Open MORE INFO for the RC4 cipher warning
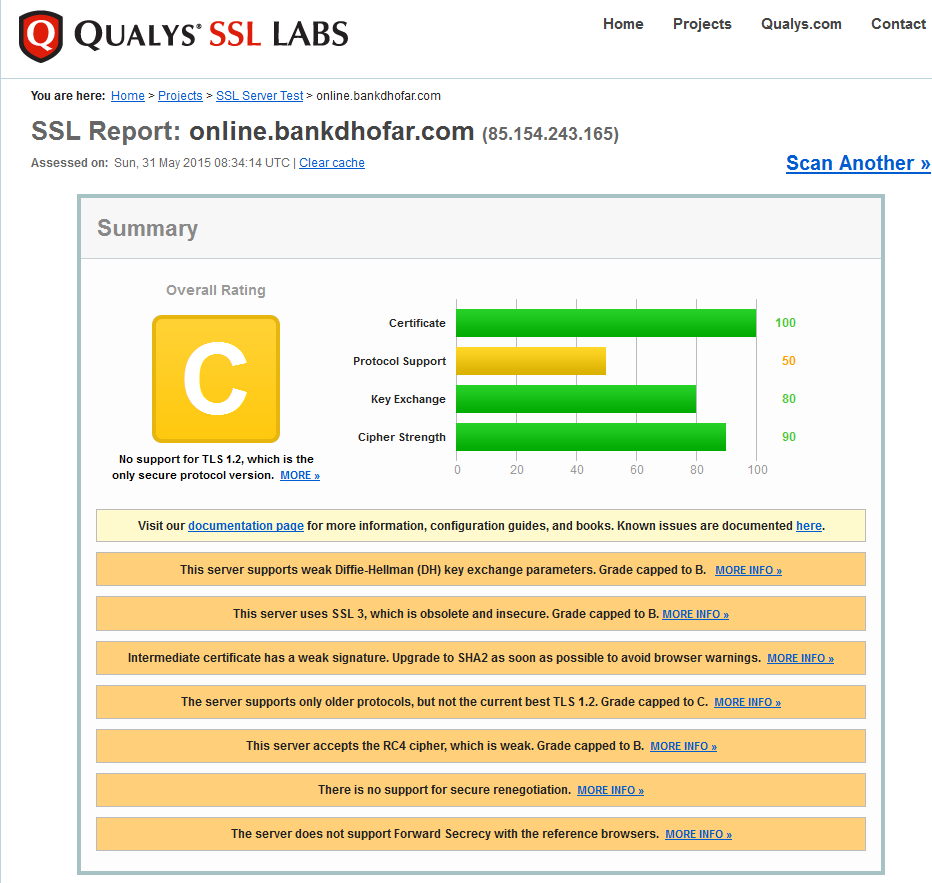This screenshot has width=932, height=883. 684,746
